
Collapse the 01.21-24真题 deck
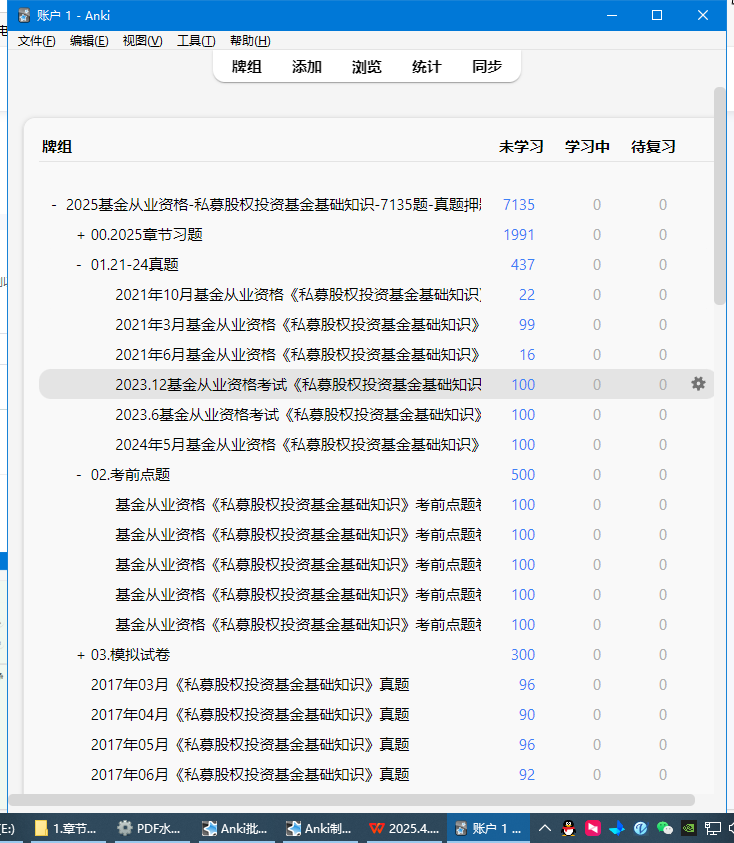point(79,265)
